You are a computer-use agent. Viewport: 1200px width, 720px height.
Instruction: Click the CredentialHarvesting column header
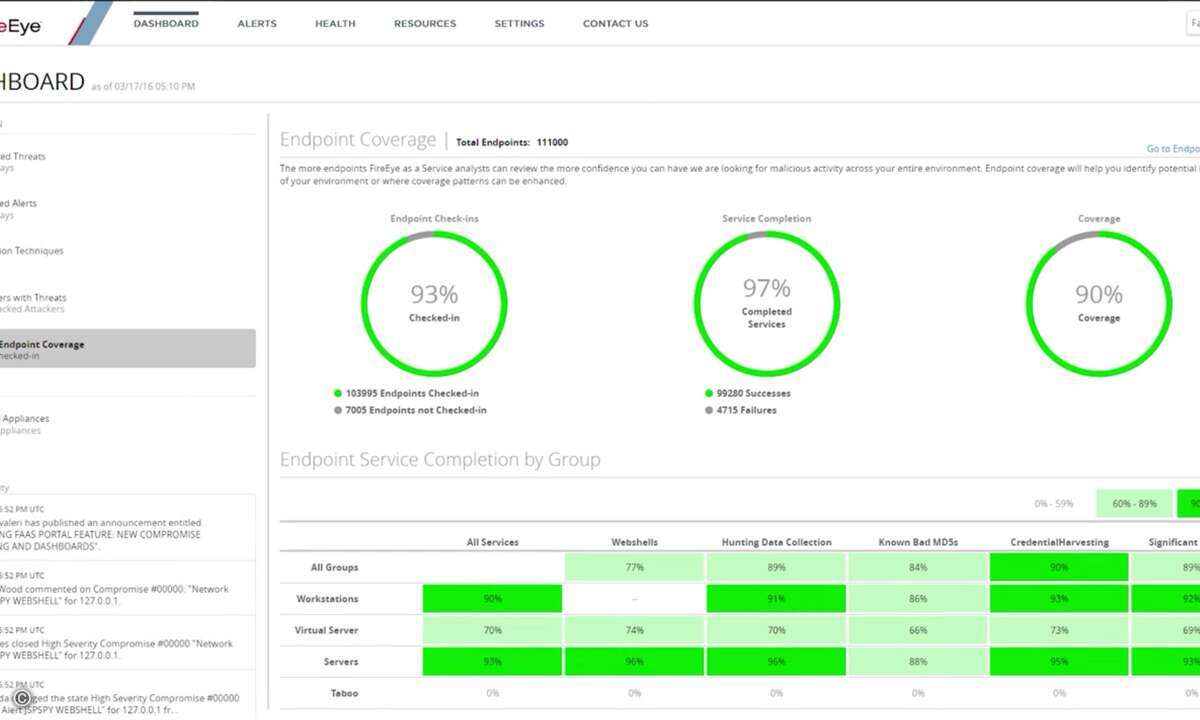point(1059,542)
